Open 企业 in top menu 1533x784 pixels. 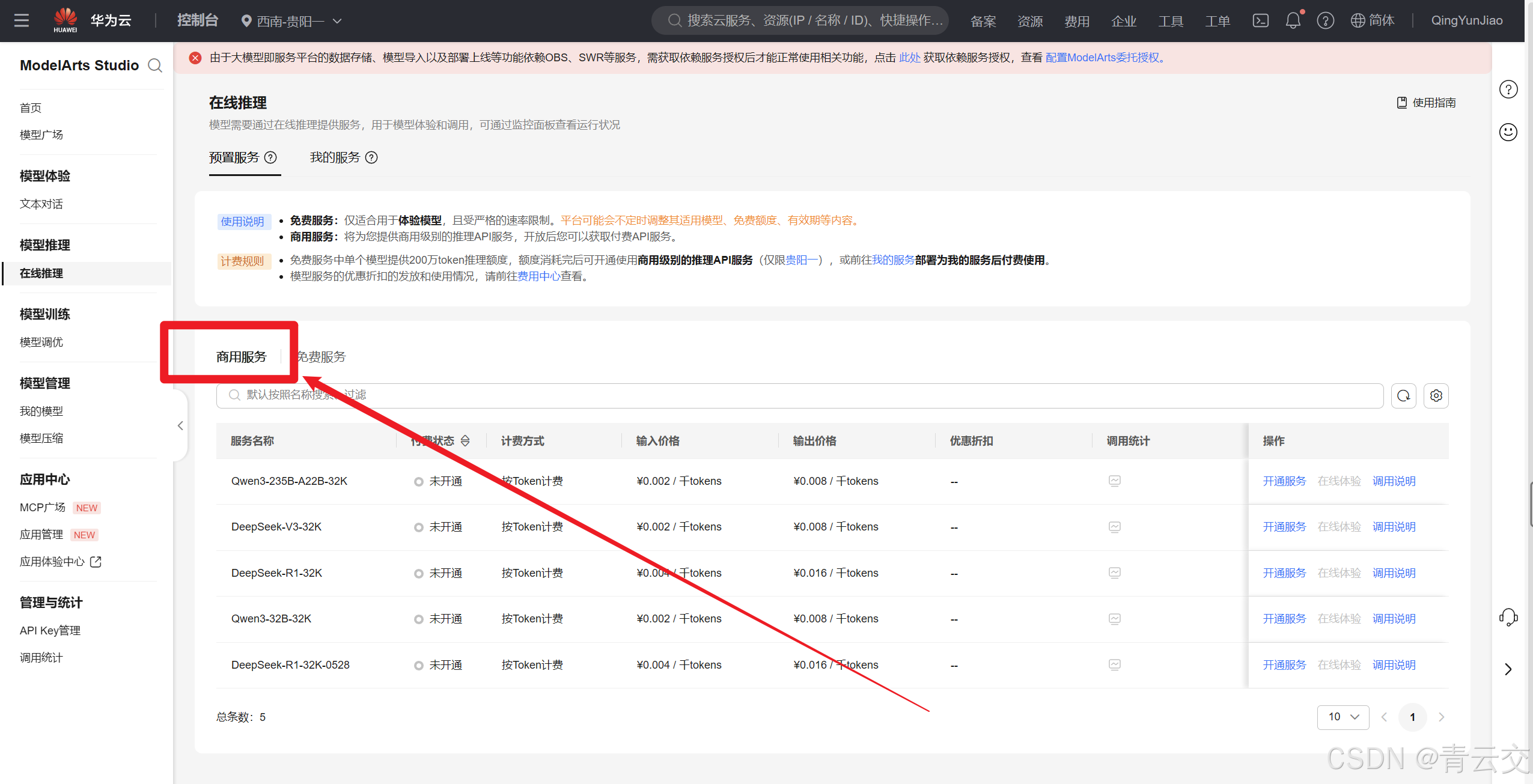[x=1124, y=21]
